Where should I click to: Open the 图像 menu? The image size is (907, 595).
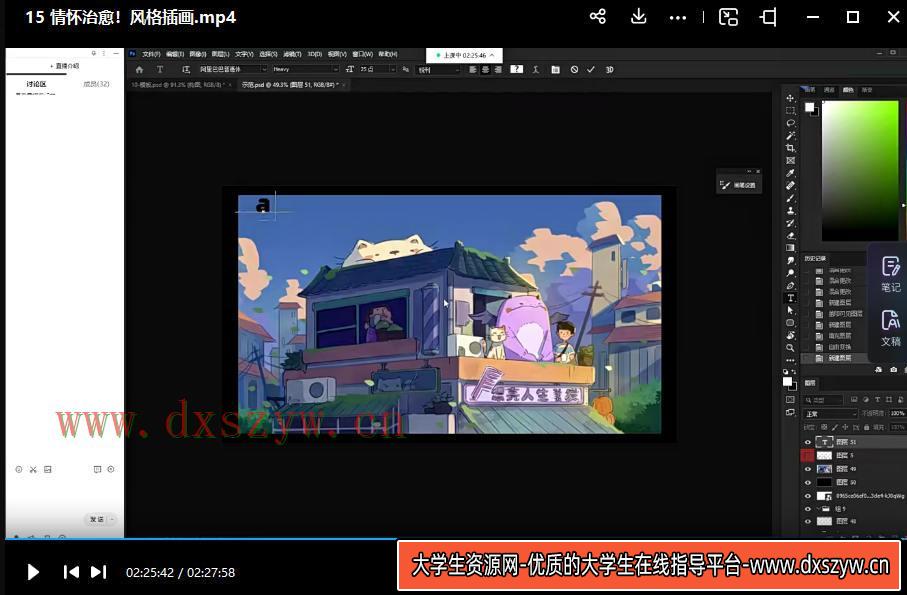click(x=198, y=54)
